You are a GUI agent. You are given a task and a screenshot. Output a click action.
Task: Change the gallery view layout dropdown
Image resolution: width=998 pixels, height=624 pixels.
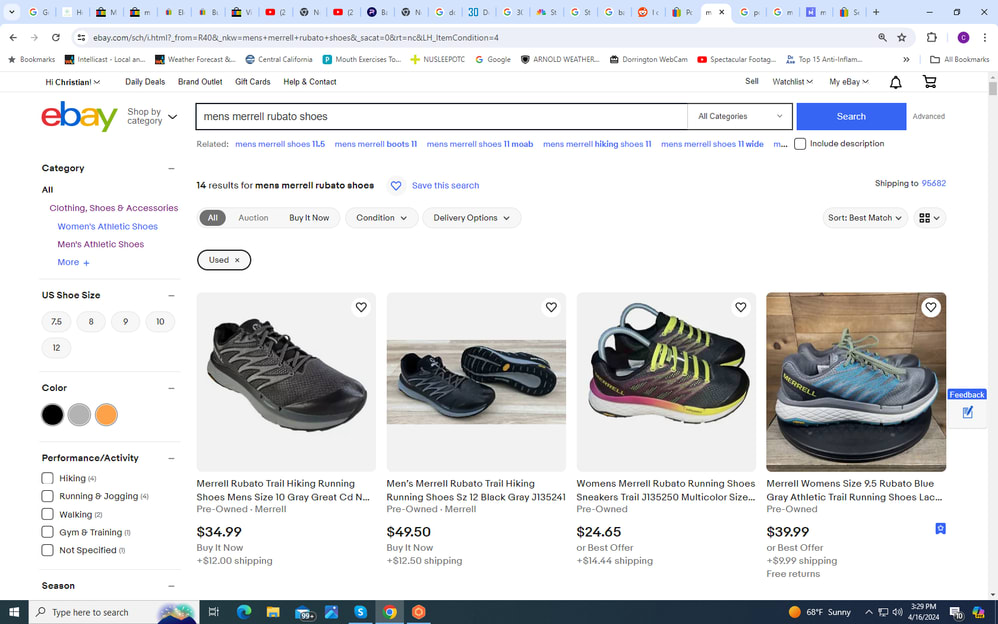pyautogui.click(x=929, y=218)
